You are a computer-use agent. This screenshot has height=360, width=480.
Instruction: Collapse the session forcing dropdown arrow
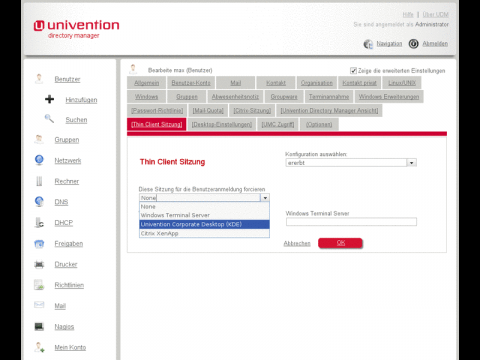[265, 198]
